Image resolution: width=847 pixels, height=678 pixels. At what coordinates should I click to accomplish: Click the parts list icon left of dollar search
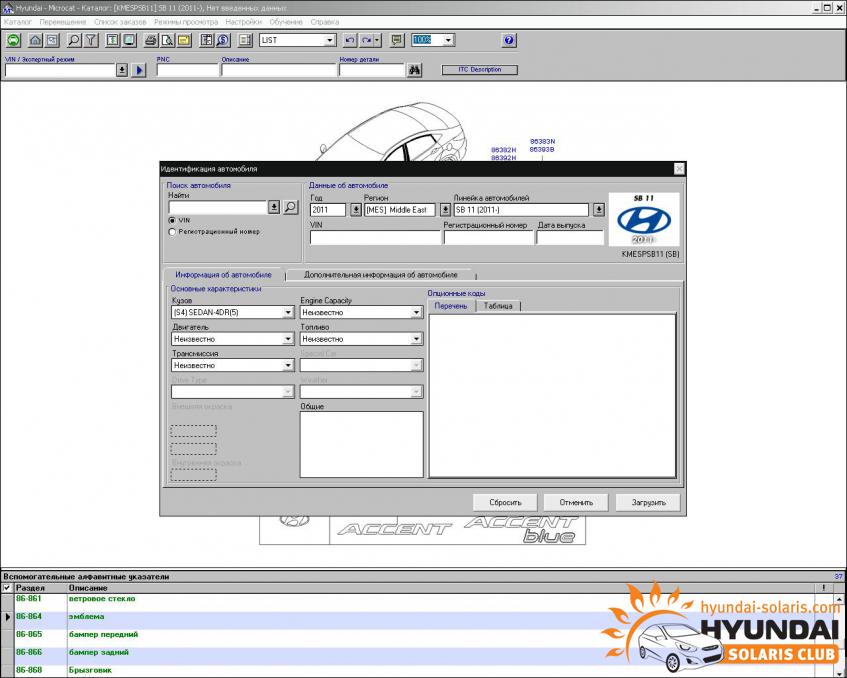pos(206,40)
